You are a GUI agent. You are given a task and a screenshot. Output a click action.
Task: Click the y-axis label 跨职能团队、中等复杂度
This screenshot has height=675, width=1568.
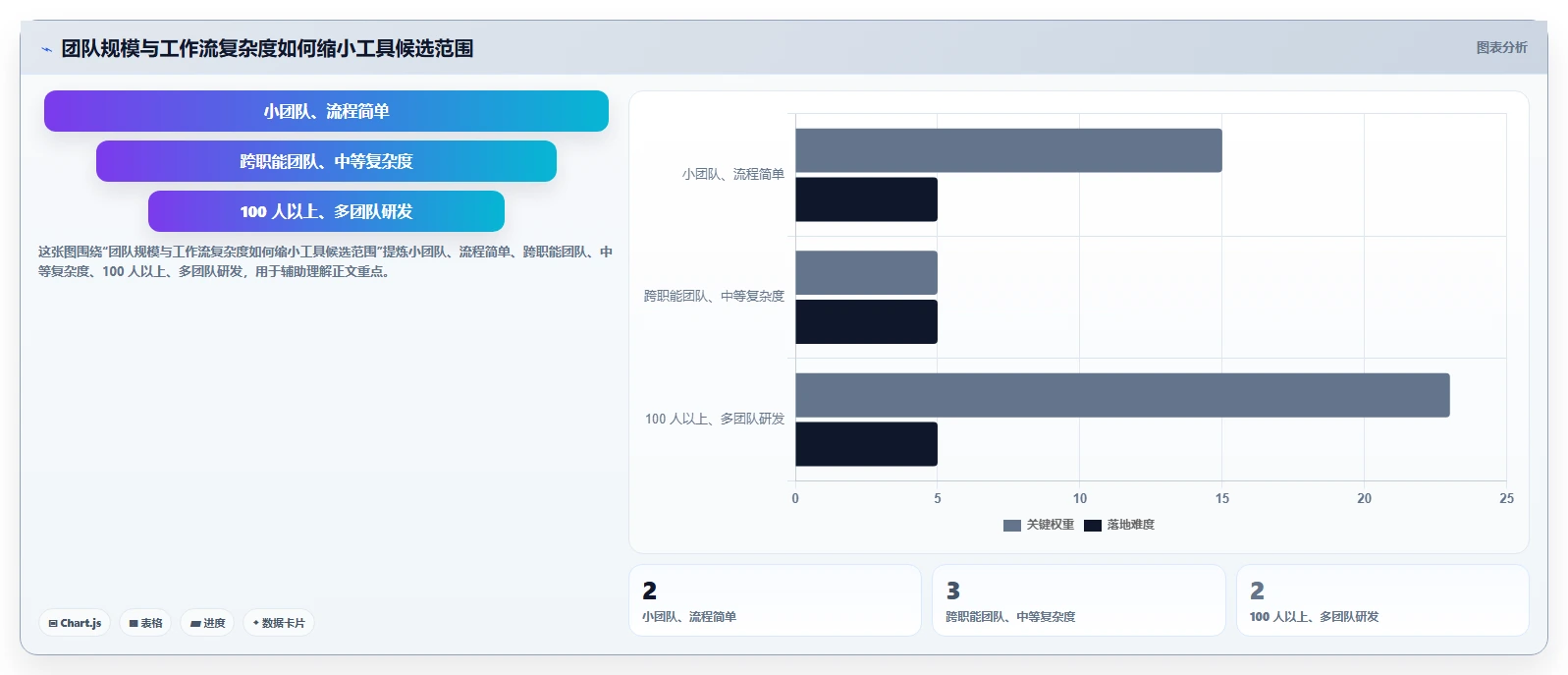click(x=714, y=296)
